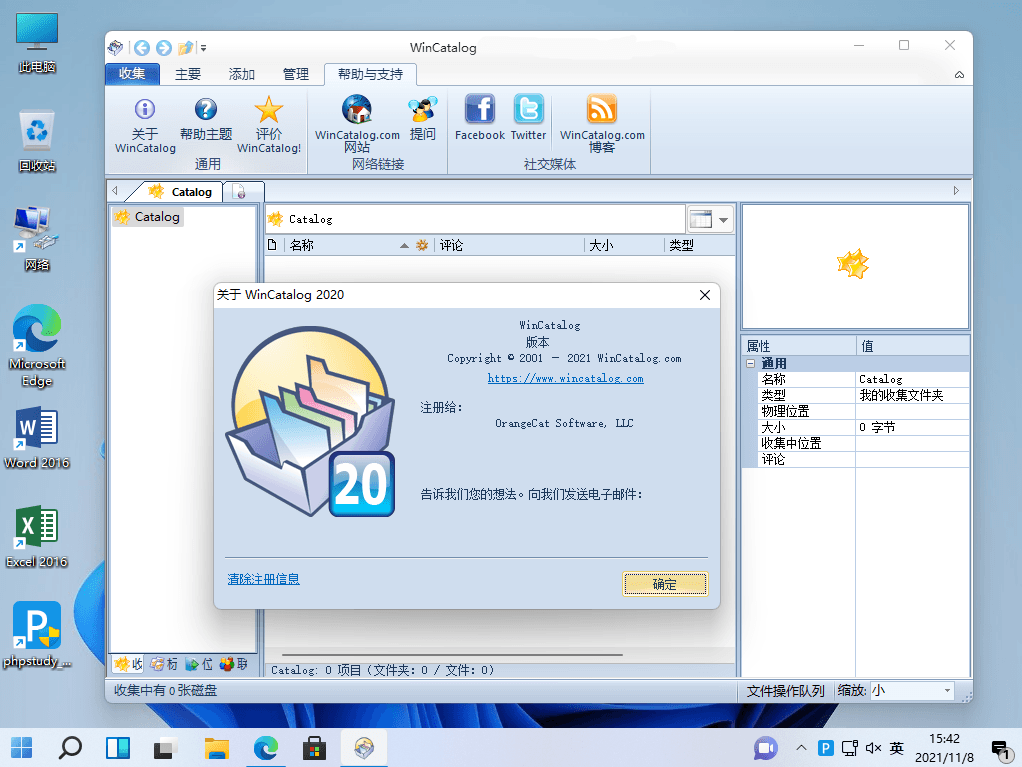
Task: Open the 收集 ribbon tab
Action: (x=132, y=74)
